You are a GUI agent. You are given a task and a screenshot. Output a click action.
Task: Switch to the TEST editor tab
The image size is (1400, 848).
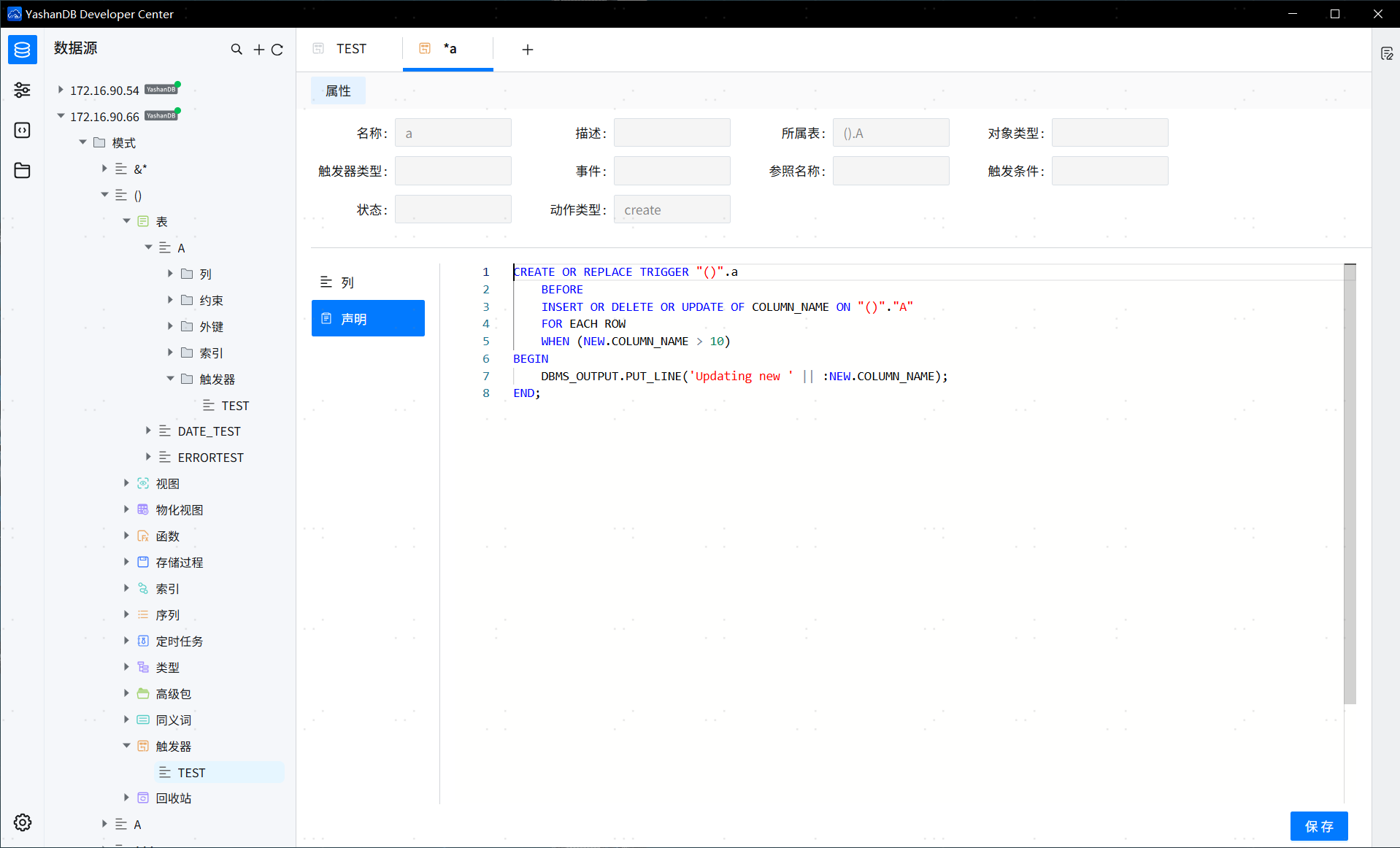tap(350, 48)
